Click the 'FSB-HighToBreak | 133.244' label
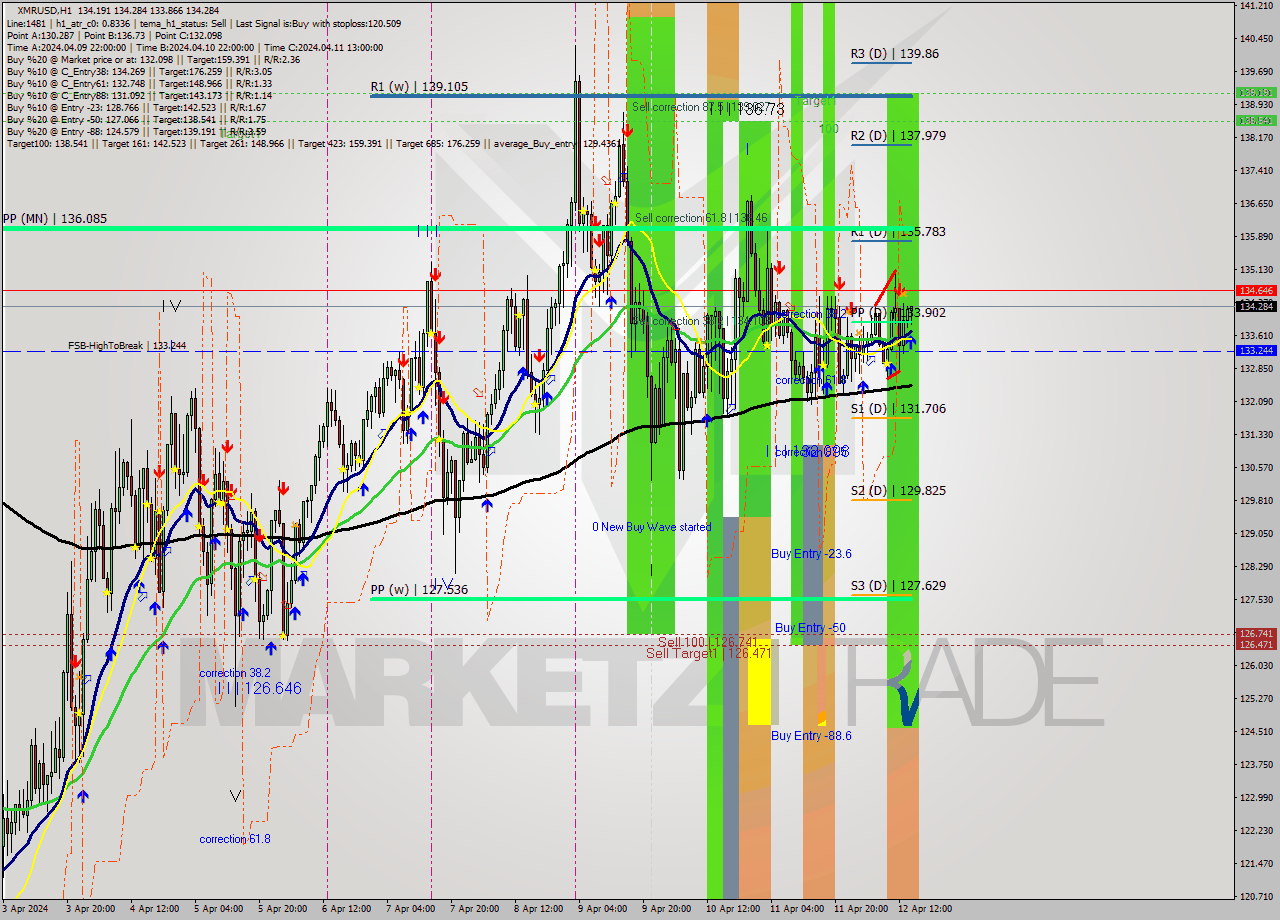The image size is (1280, 920). click(x=127, y=345)
